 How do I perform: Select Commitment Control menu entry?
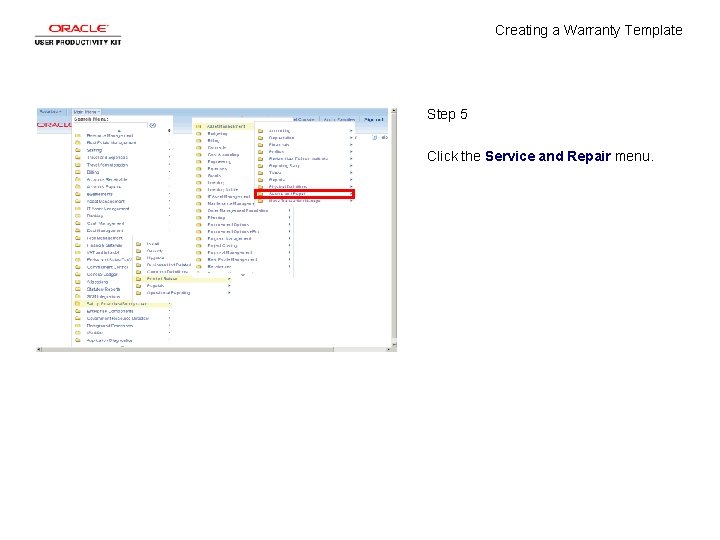click(107, 267)
